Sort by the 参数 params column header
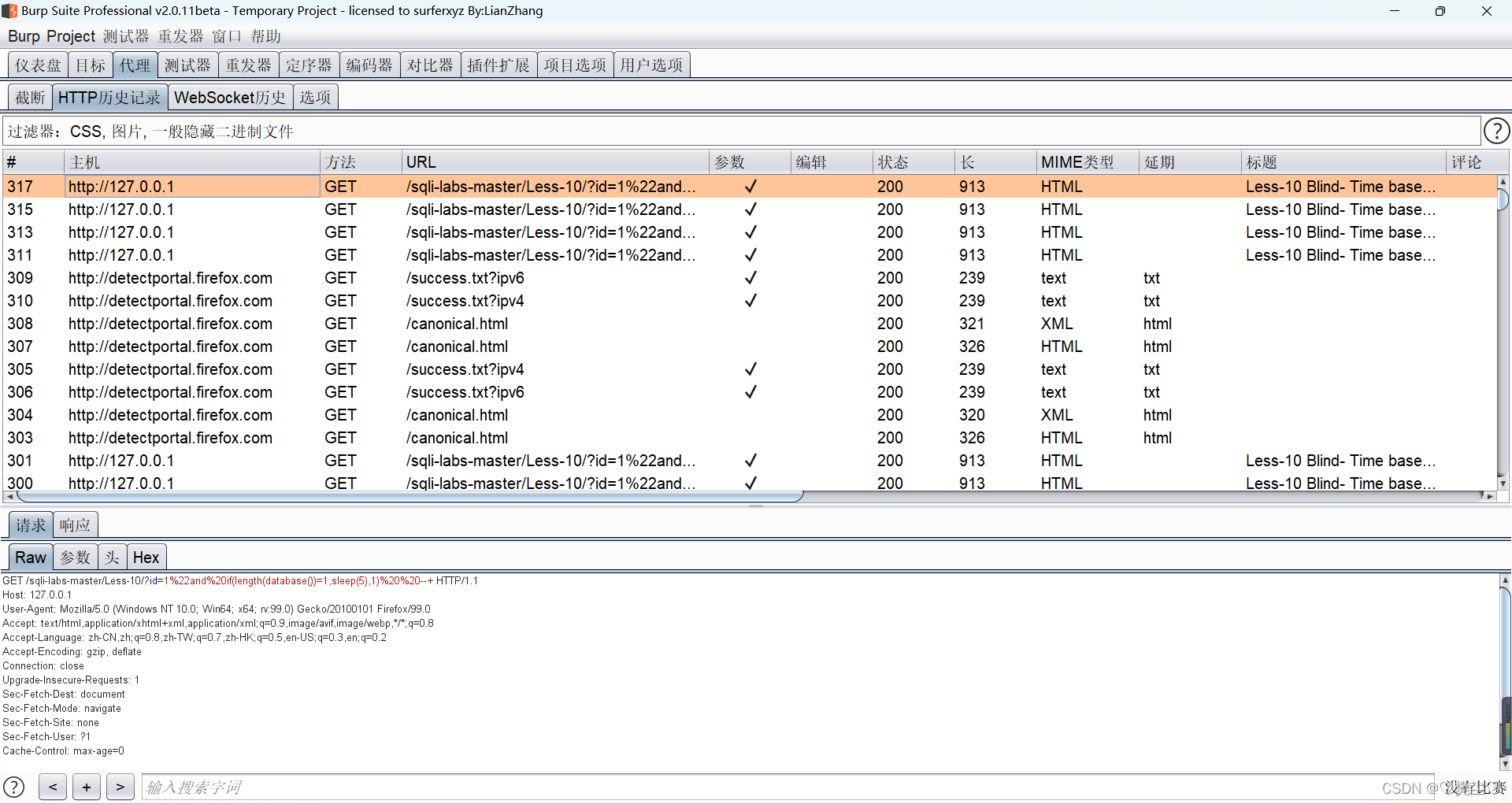Screen dimensions: 1512x804 click(750, 162)
